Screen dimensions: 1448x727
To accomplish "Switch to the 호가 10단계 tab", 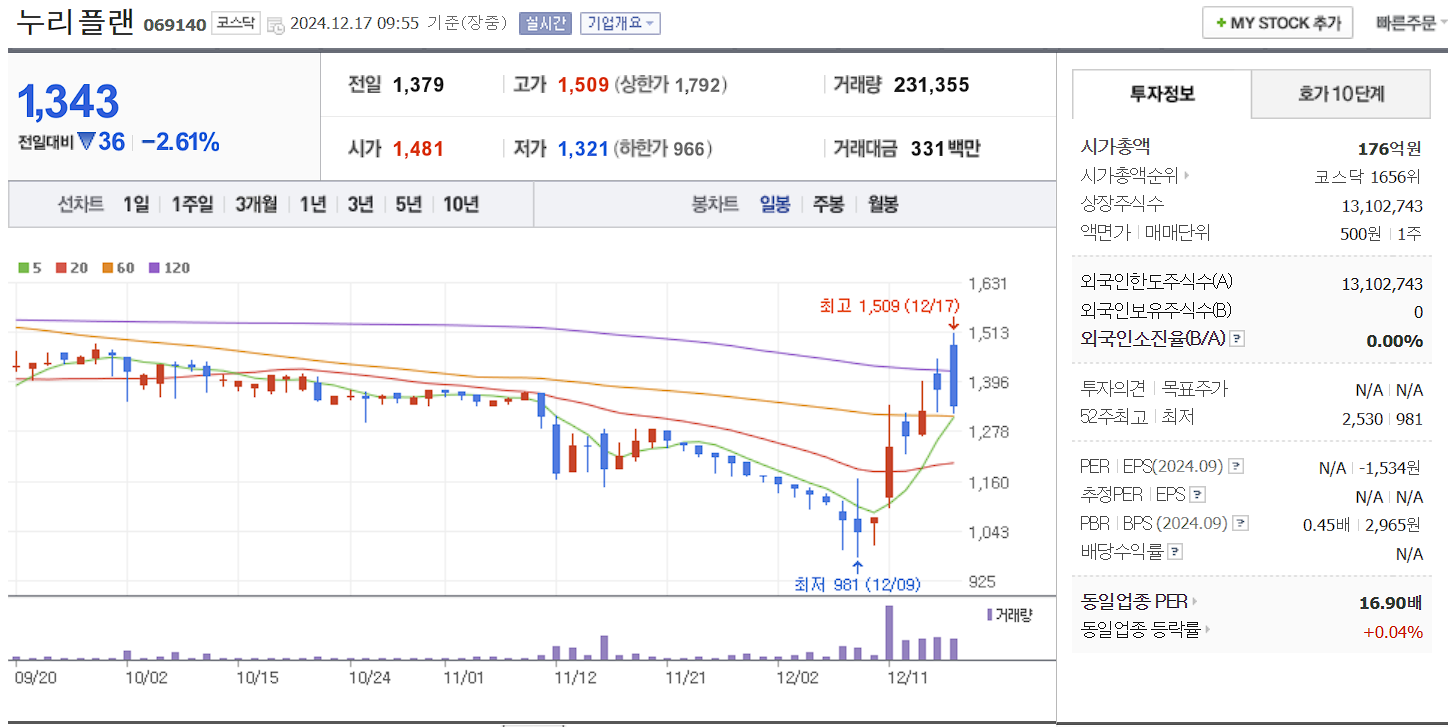I will tap(1341, 93).
